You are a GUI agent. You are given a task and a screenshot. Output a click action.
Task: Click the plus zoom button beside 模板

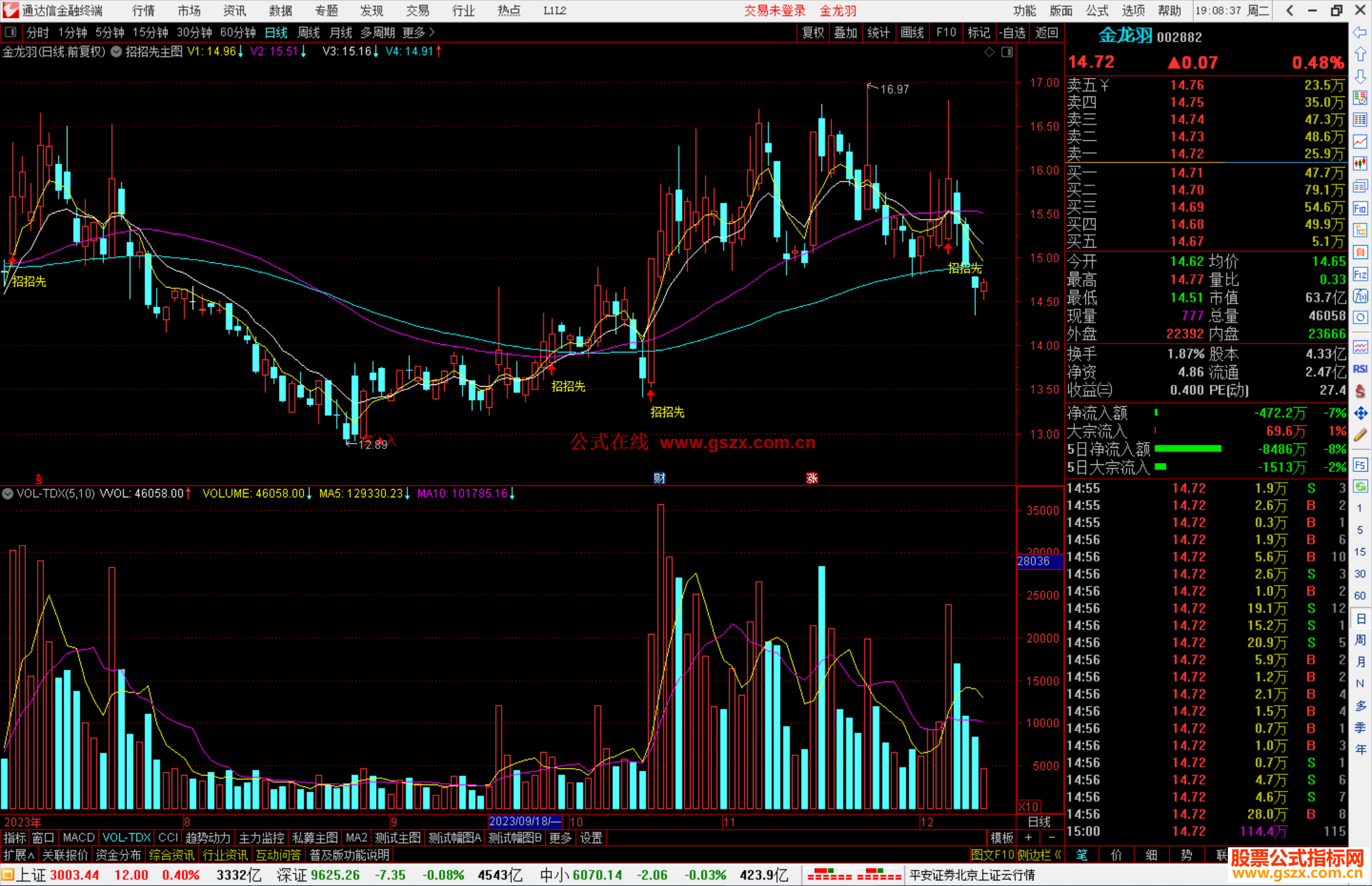coord(1029,838)
